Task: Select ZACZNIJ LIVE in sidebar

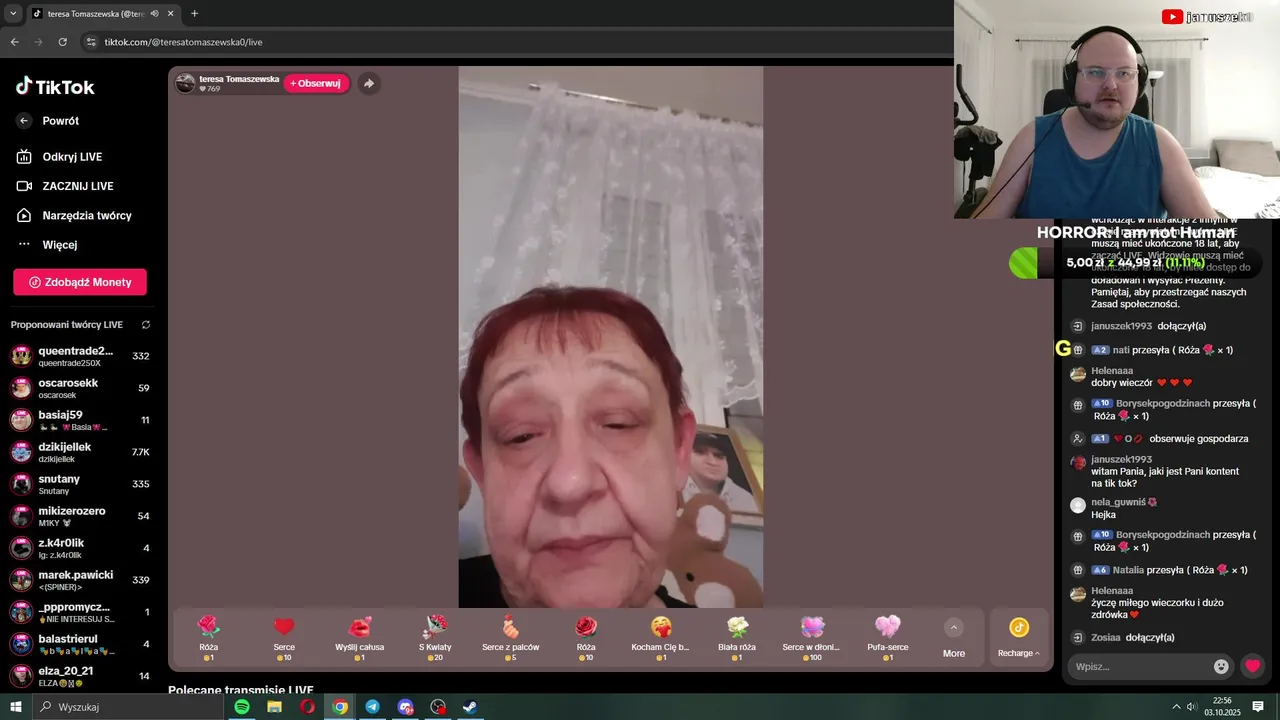Action: point(66,186)
